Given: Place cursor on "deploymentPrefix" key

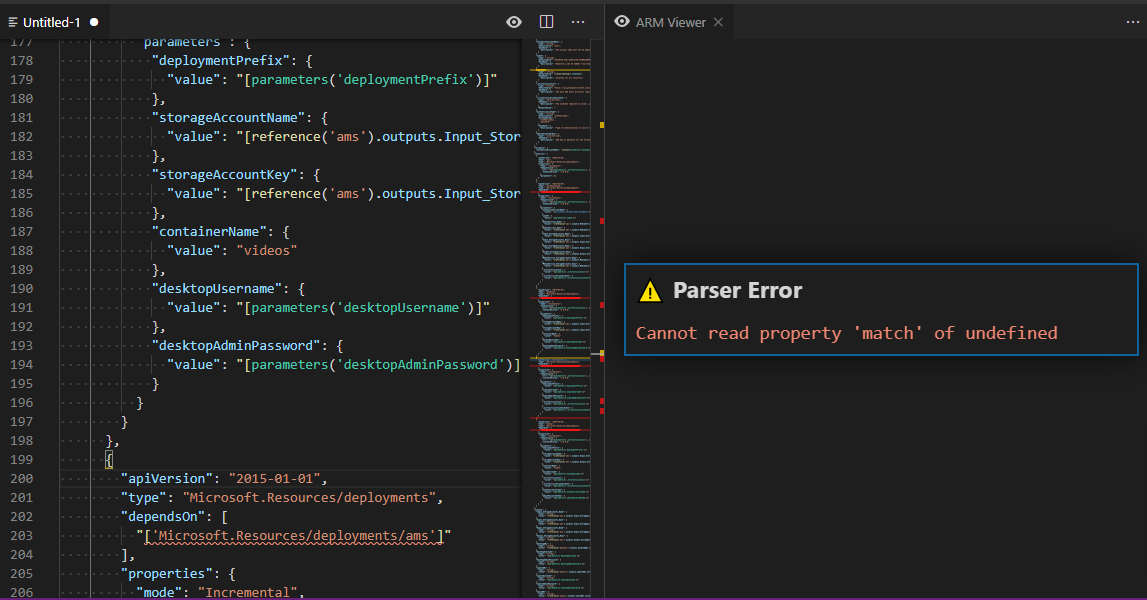Looking at the screenshot, I should [221, 61].
